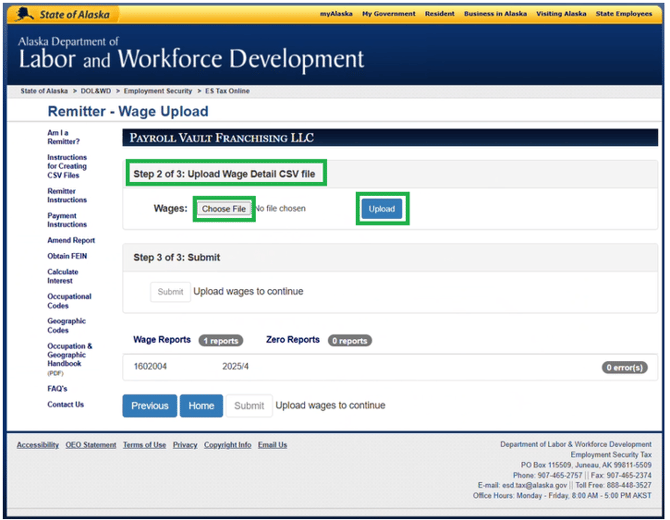Screen dimensions: 670x520
Task: Open the FAQ's sidebar link
Action: [x=57, y=388]
